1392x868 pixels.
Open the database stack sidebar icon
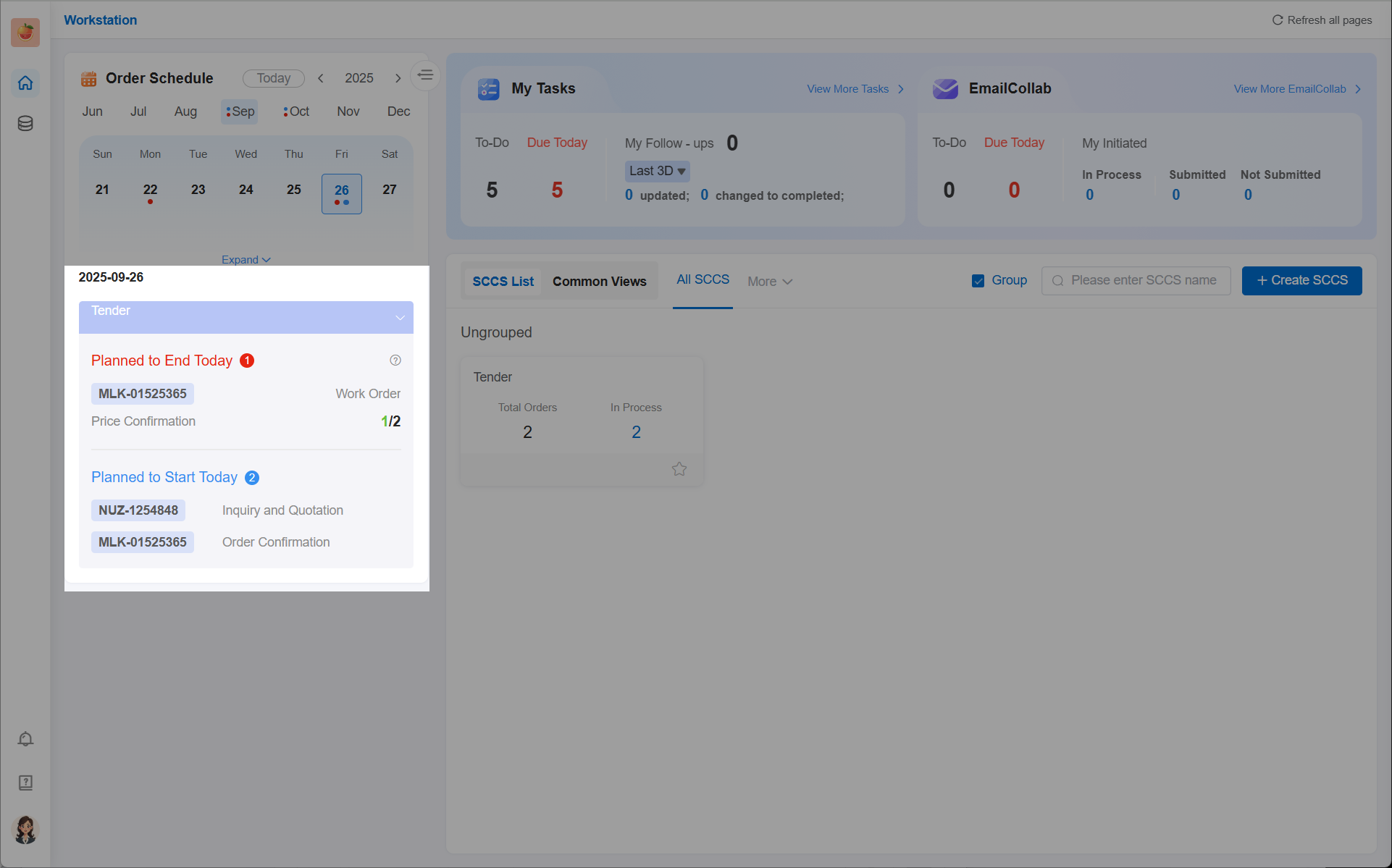[25, 124]
